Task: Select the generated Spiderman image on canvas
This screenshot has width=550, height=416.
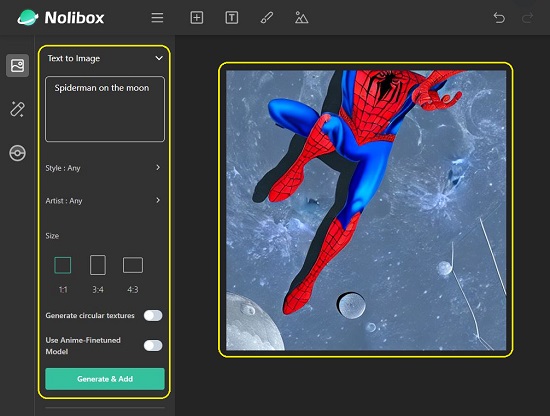Action: pyautogui.click(x=366, y=210)
